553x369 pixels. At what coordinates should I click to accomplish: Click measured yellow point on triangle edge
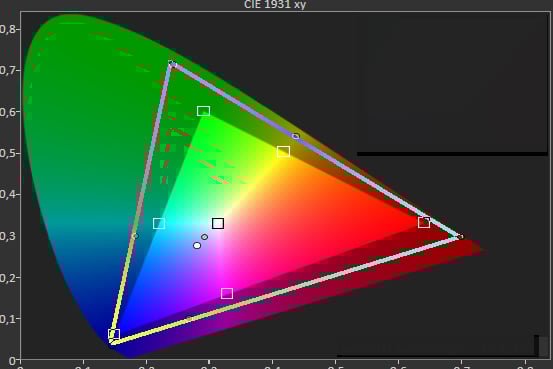296,136
